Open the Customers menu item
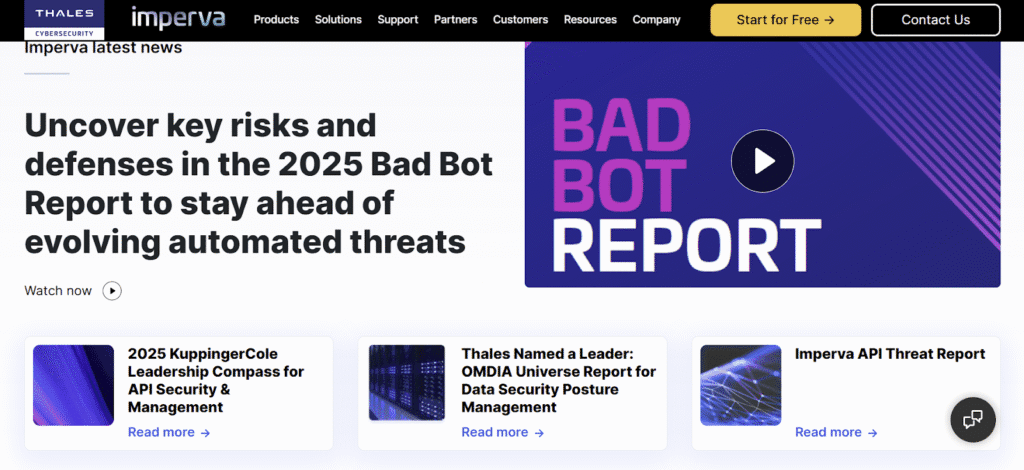 click(520, 20)
